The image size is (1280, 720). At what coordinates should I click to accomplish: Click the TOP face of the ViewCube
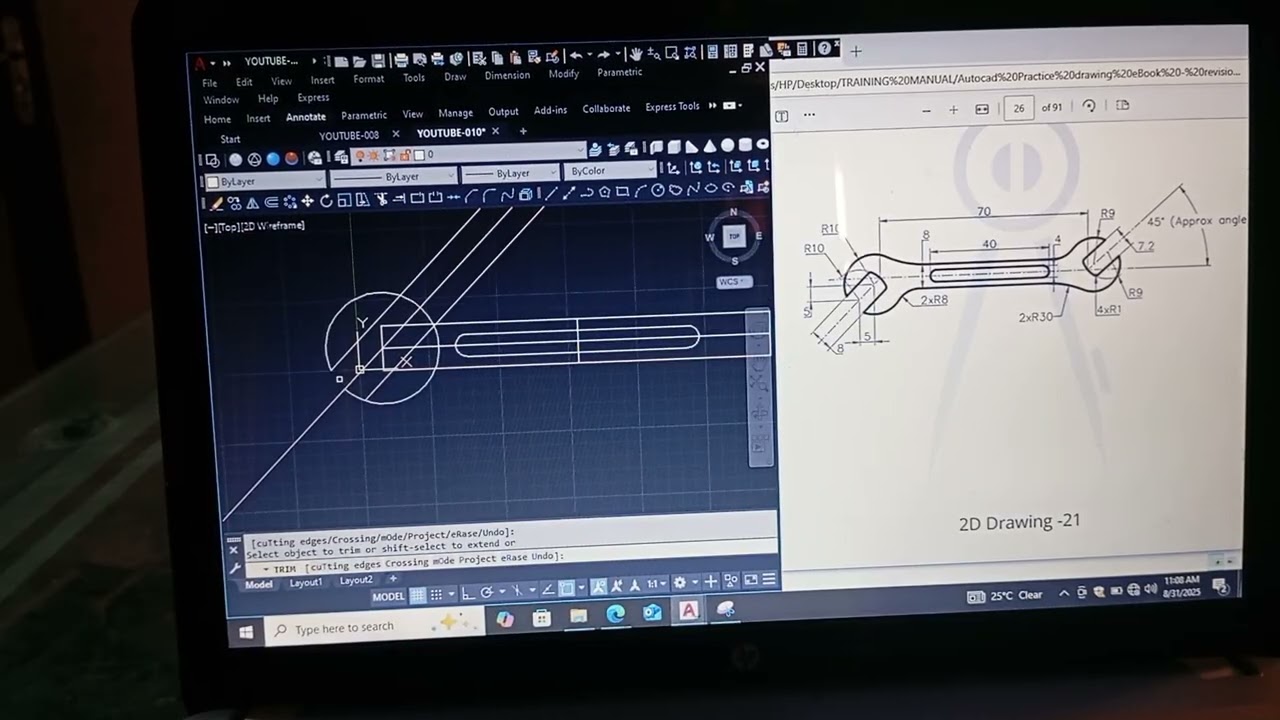pyautogui.click(x=734, y=236)
